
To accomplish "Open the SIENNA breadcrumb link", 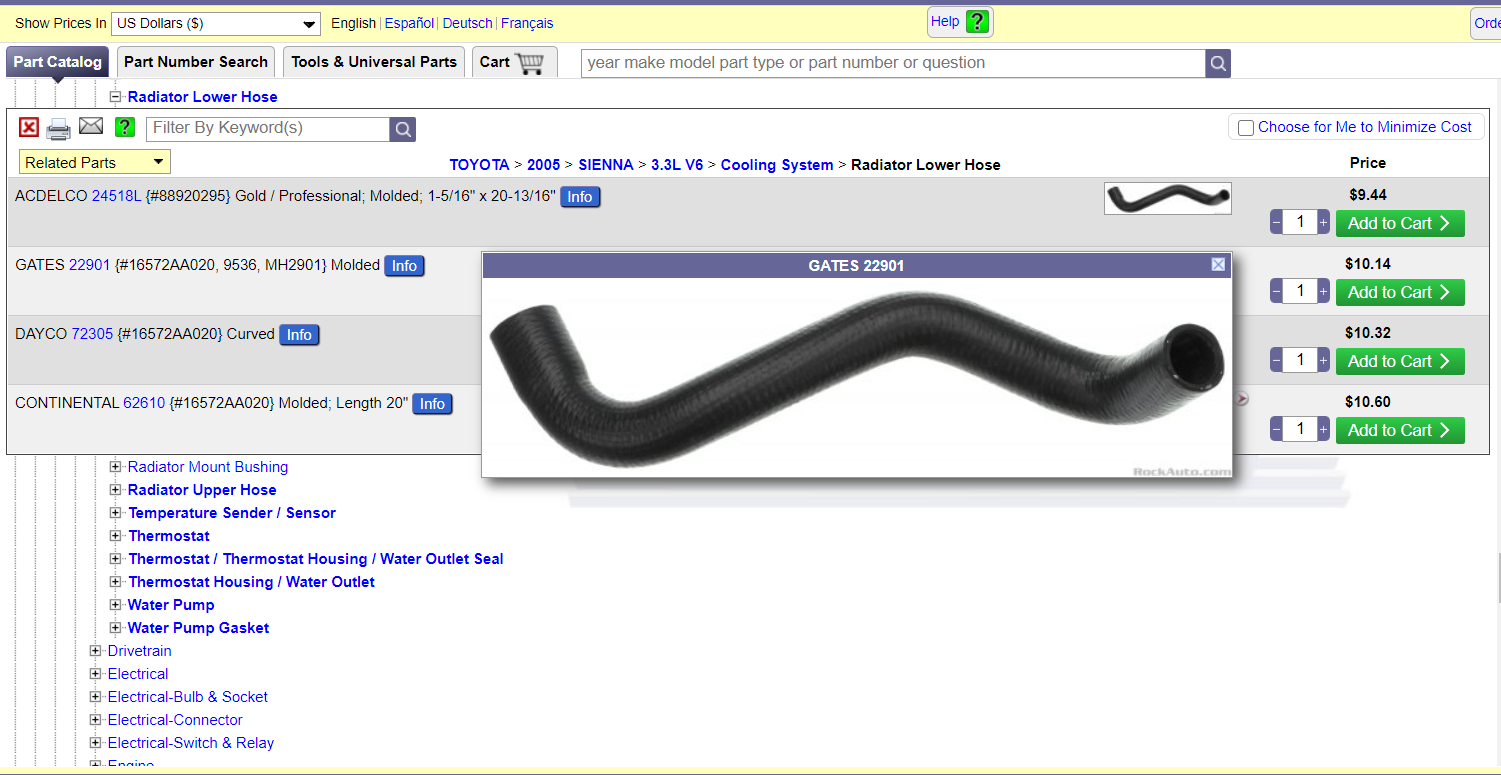I will (606, 165).
